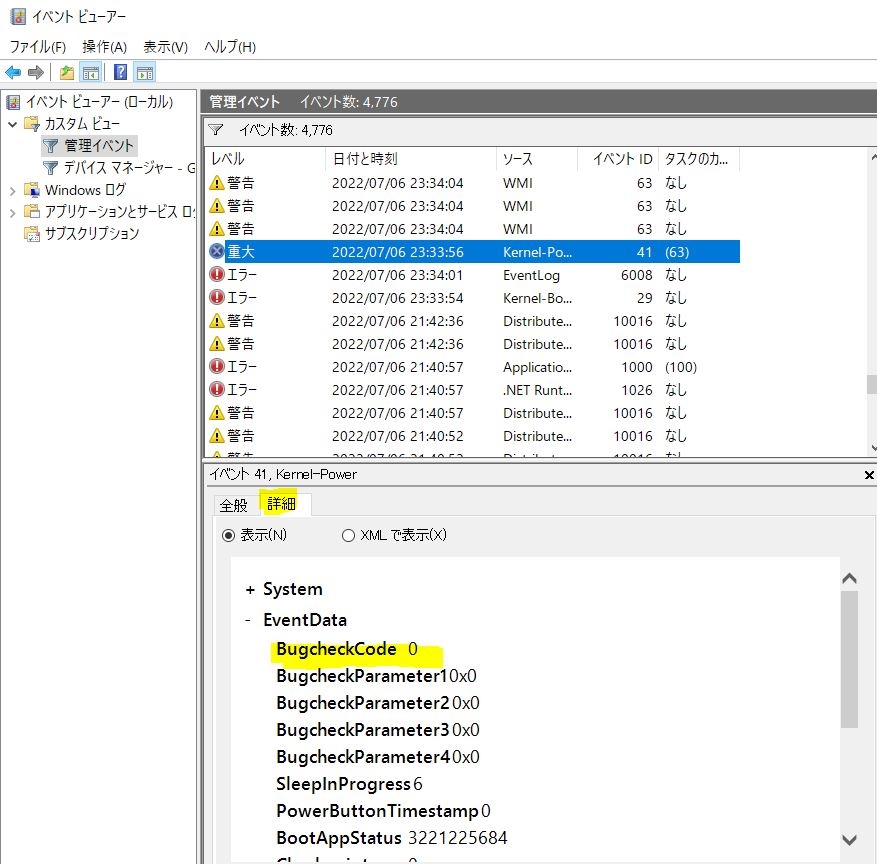Open the blue Help question-mark toolbar icon
The image size is (877, 864).
(120, 73)
